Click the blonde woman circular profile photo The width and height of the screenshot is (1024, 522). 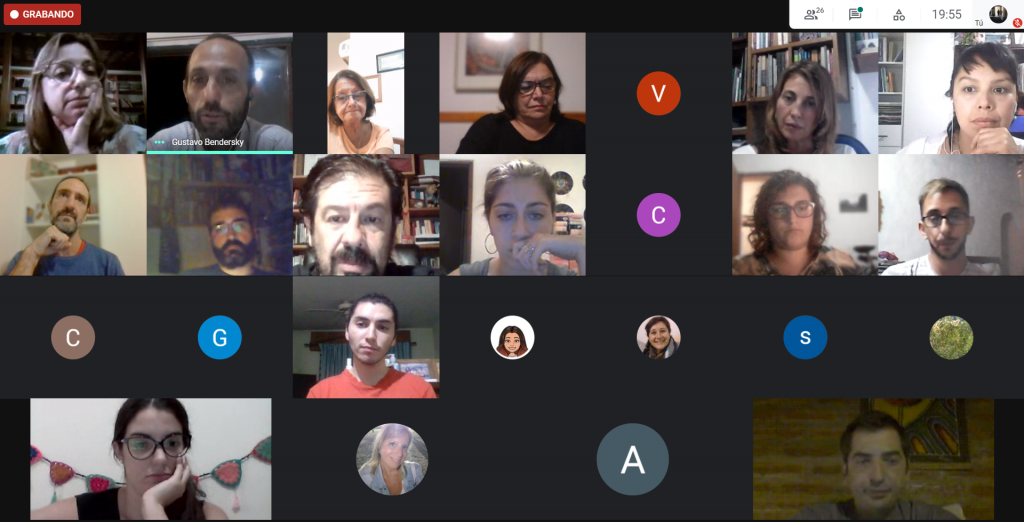point(392,459)
